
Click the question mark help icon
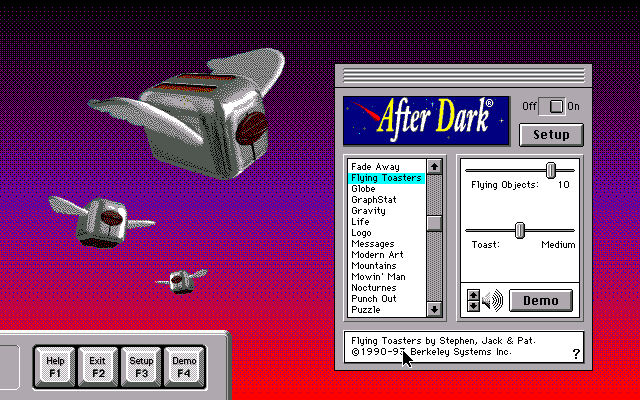(x=576, y=354)
